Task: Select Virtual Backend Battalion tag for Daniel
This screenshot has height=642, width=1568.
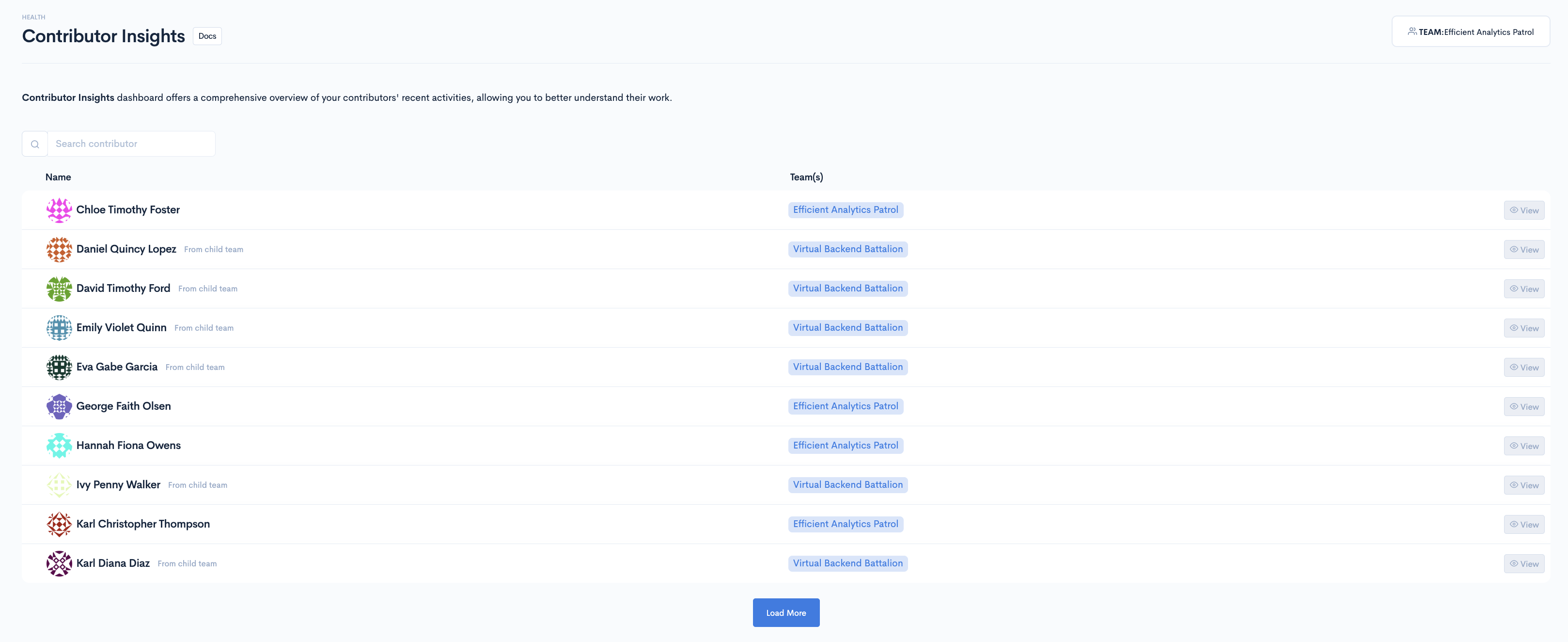Action: [847, 249]
